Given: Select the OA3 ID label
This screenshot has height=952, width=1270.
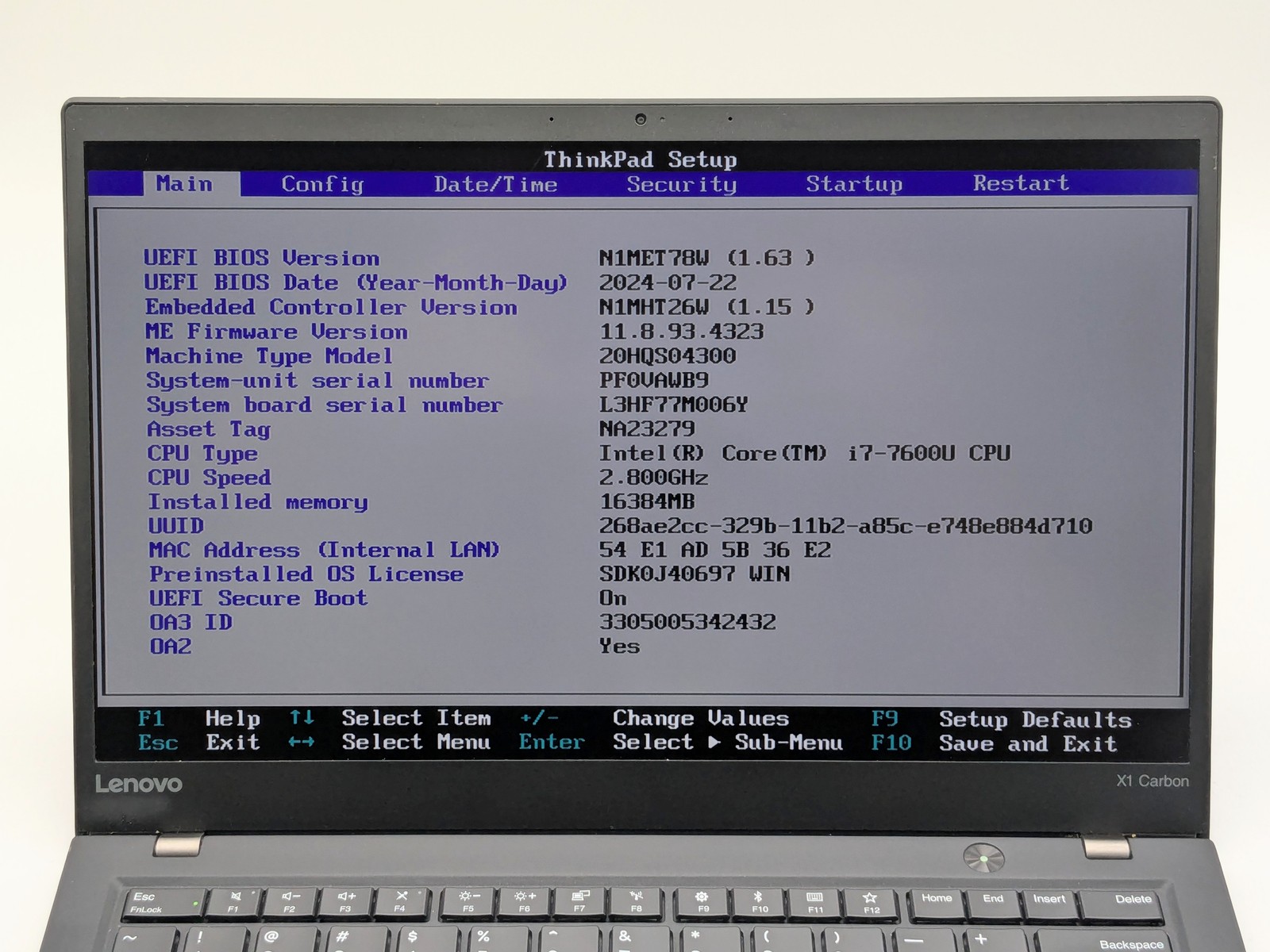Looking at the screenshot, I should pyautogui.click(x=191, y=622).
